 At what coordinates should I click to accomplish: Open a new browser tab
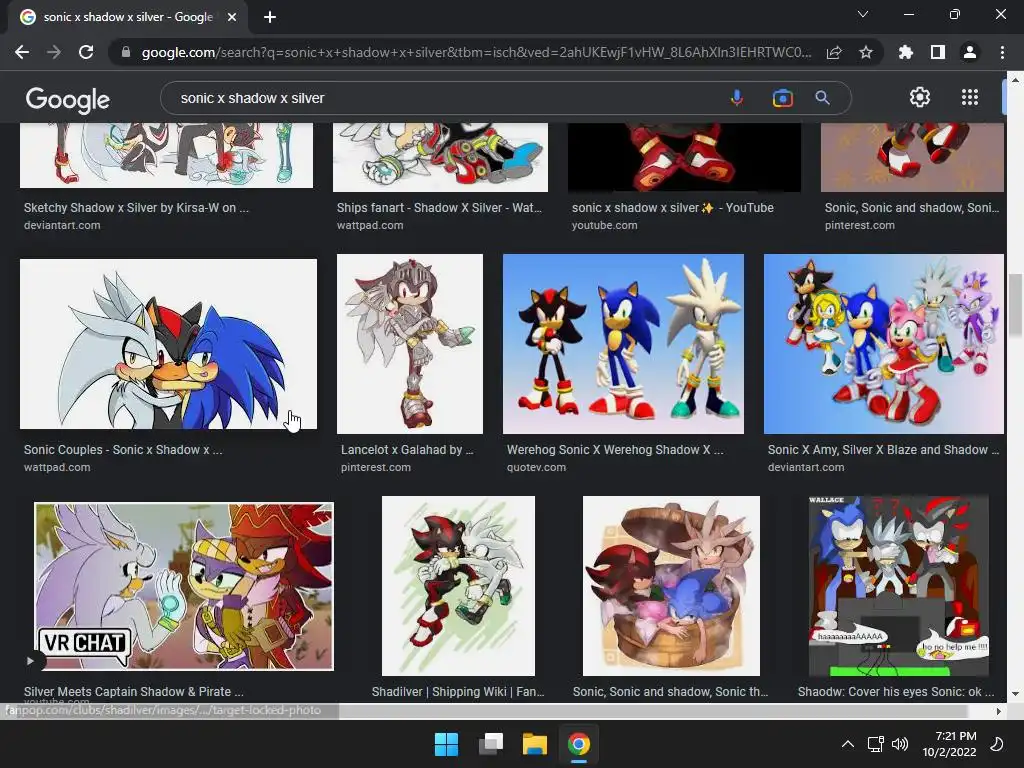pyautogui.click(x=270, y=17)
